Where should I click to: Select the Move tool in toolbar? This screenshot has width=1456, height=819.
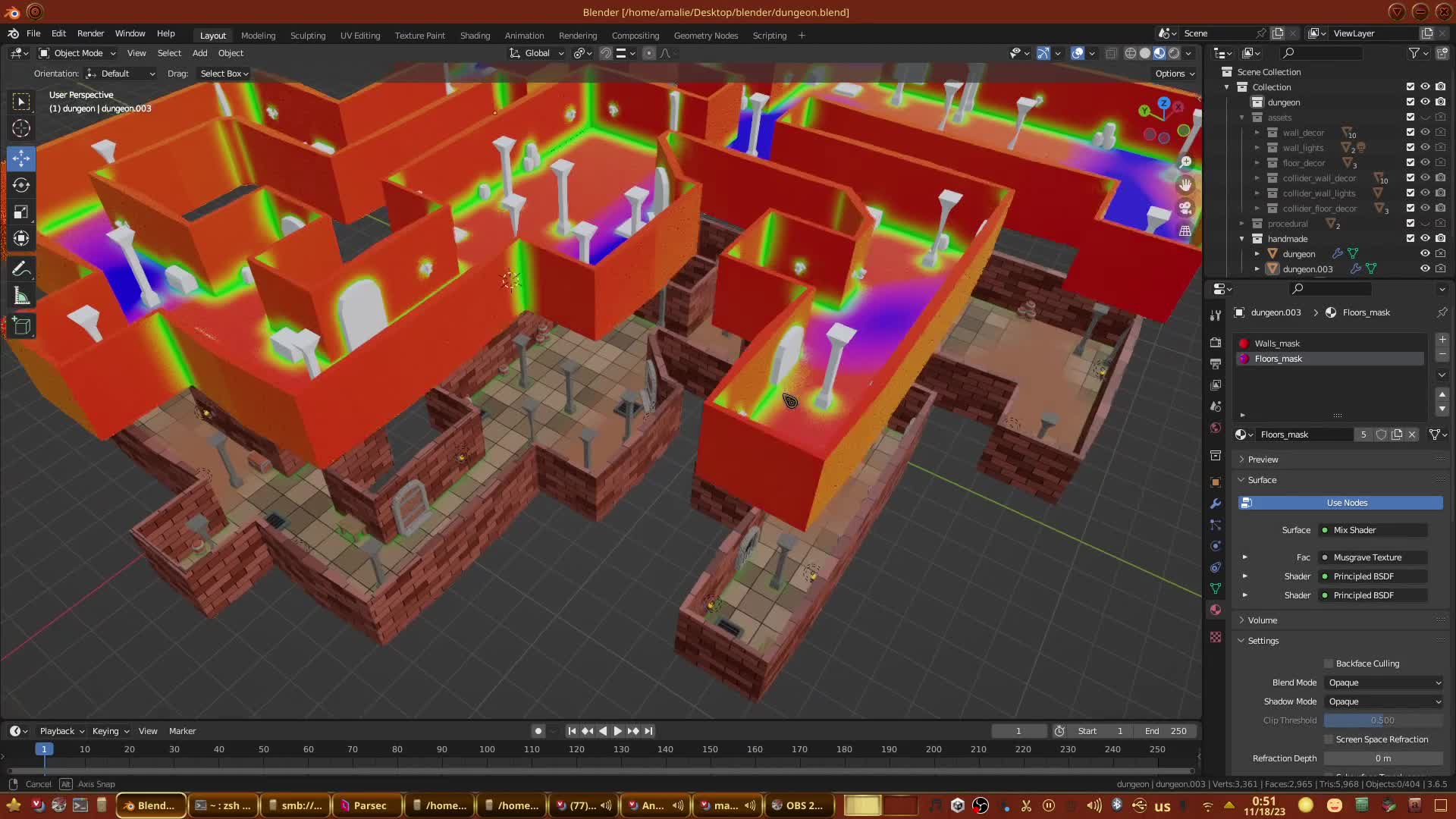tap(21, 158)
